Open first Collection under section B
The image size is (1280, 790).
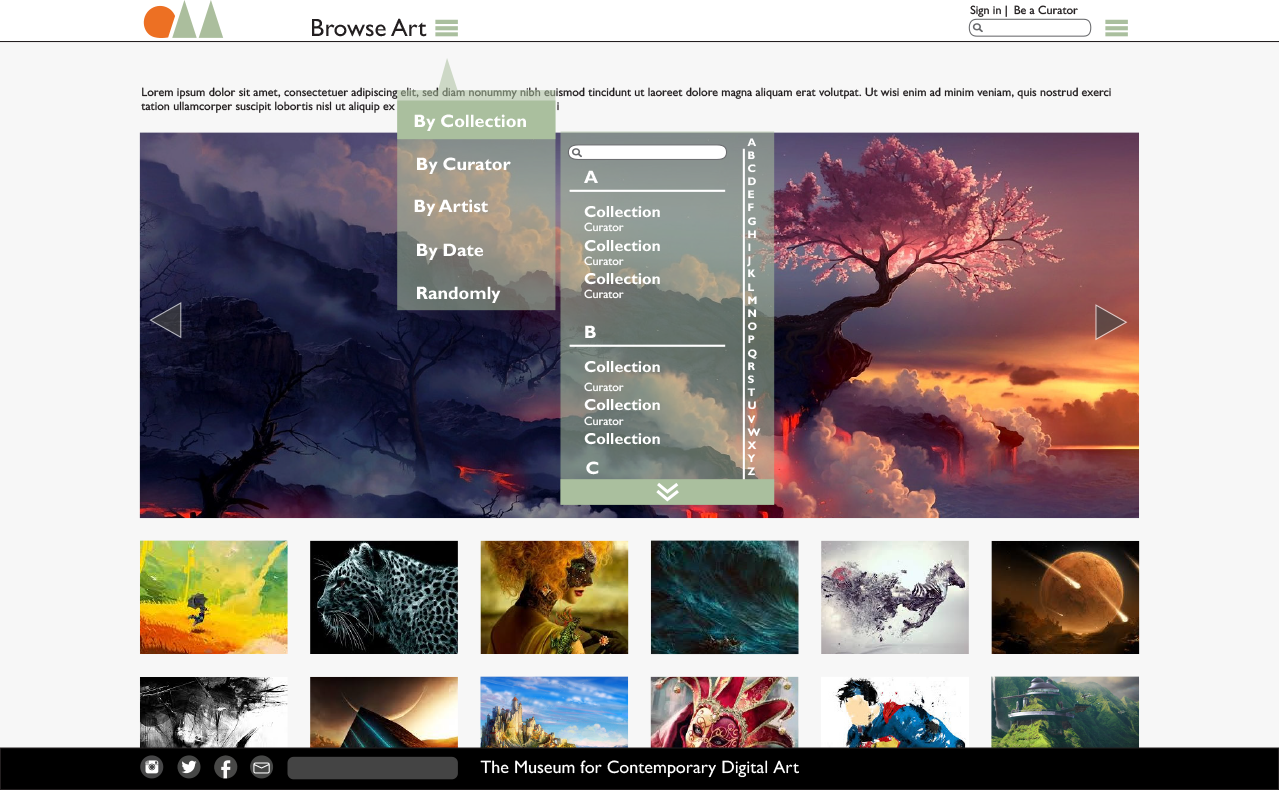pyautogui.click(x=622, y=367)
